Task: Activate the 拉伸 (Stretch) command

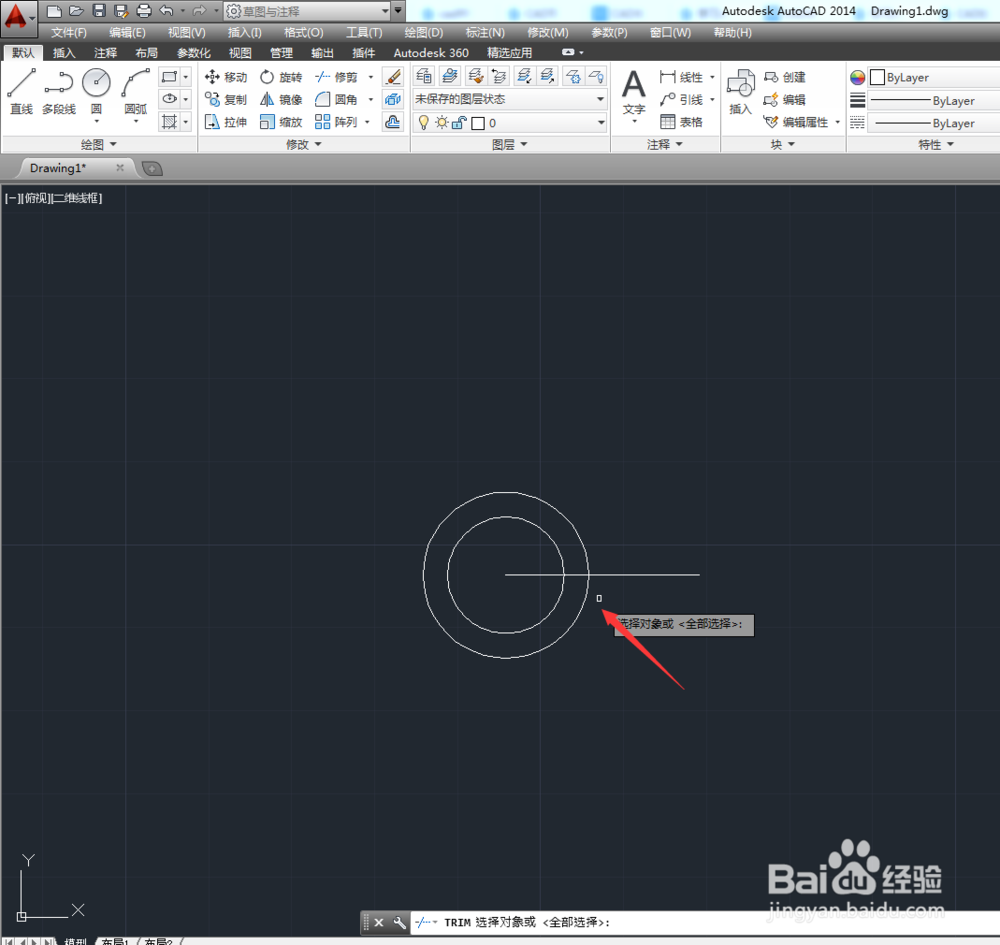Action: click(226, 122)
